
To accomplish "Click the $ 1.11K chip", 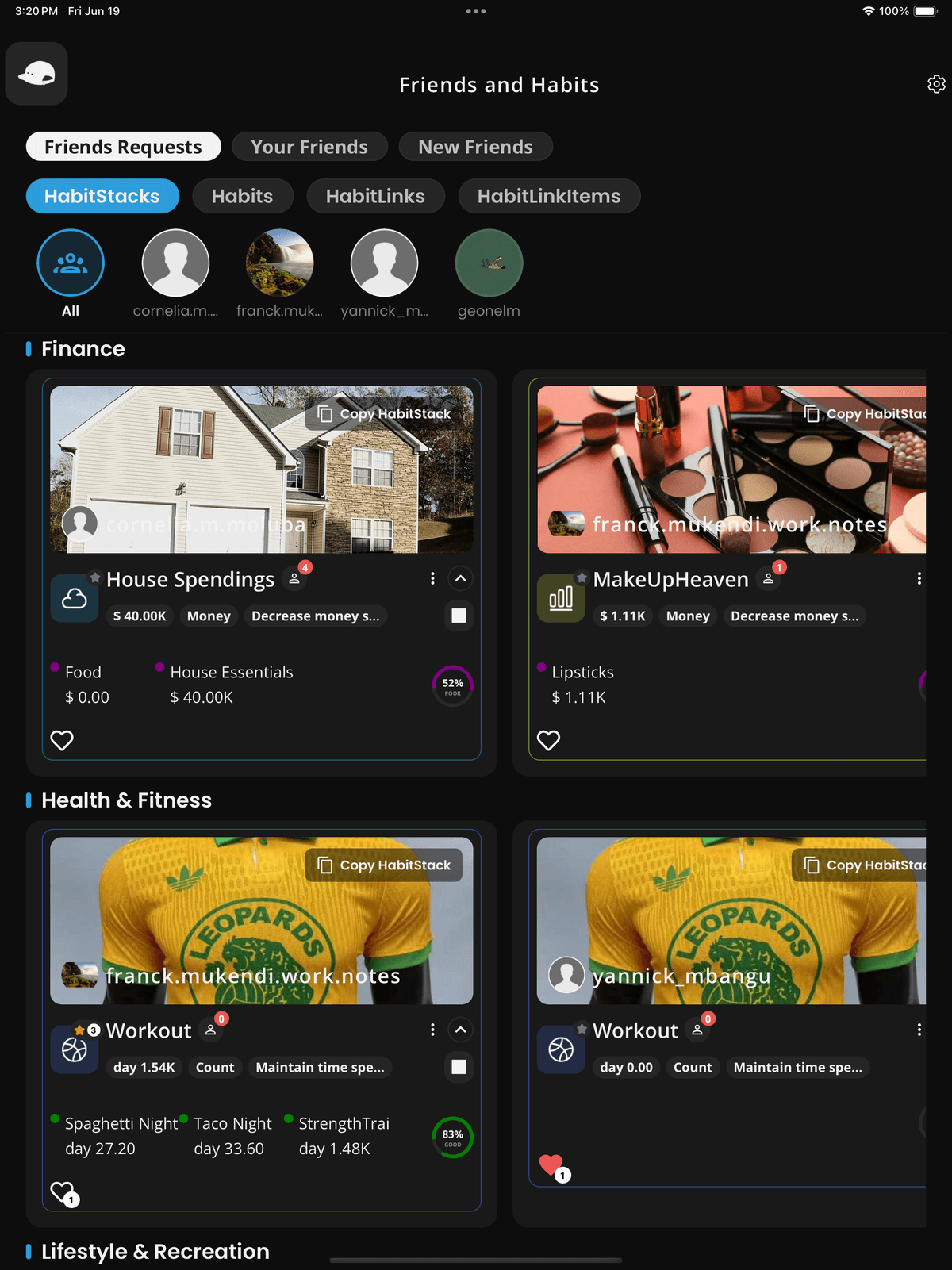I will click(x=623, y=616).
